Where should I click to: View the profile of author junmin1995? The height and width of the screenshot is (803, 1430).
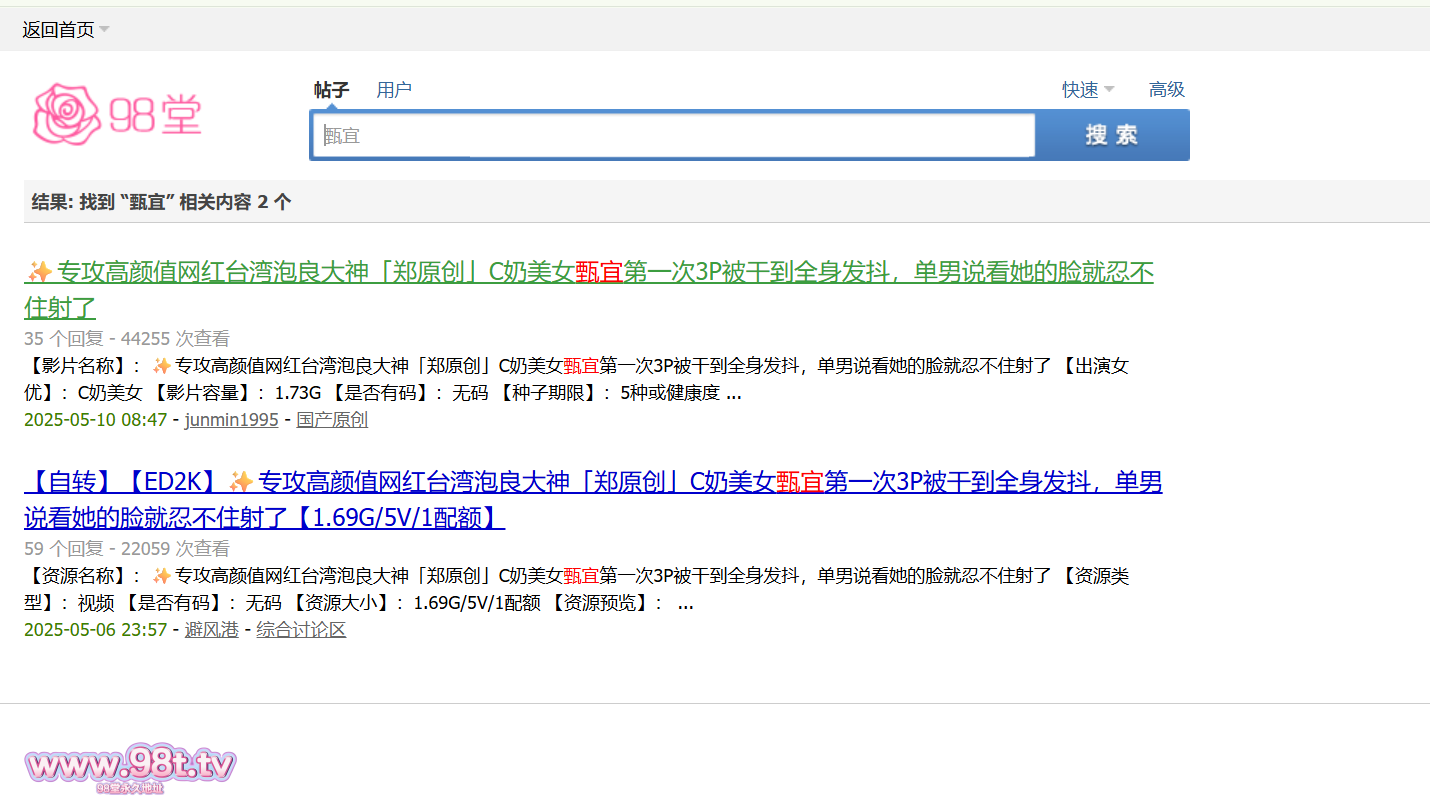pos(231,420)
